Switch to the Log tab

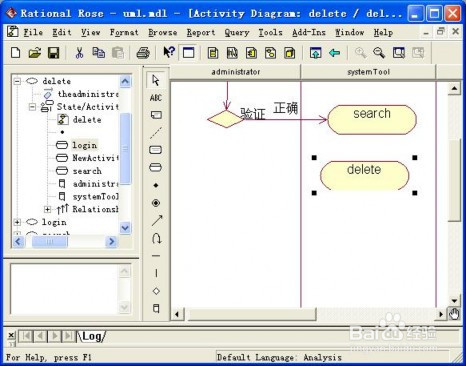[92, 336]
